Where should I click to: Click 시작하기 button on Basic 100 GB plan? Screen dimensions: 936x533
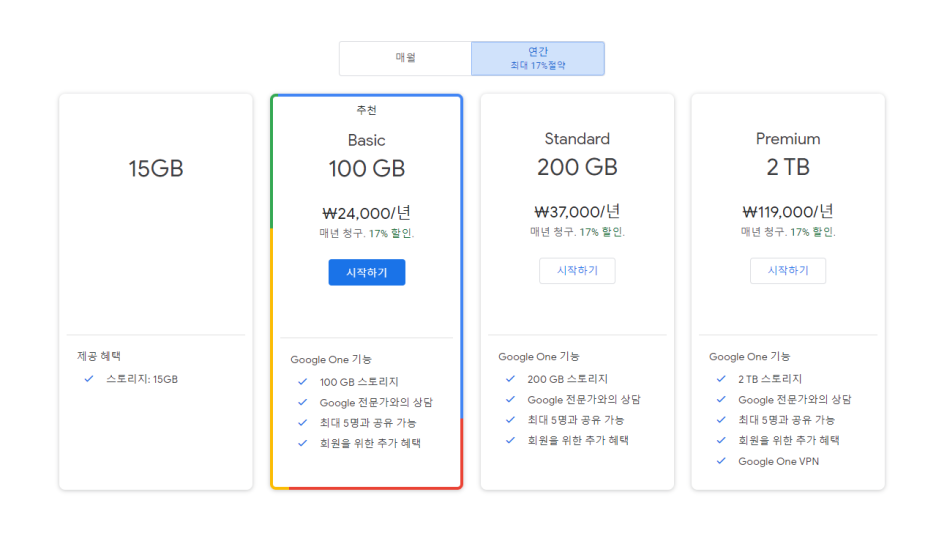click(x=367, y=272)
